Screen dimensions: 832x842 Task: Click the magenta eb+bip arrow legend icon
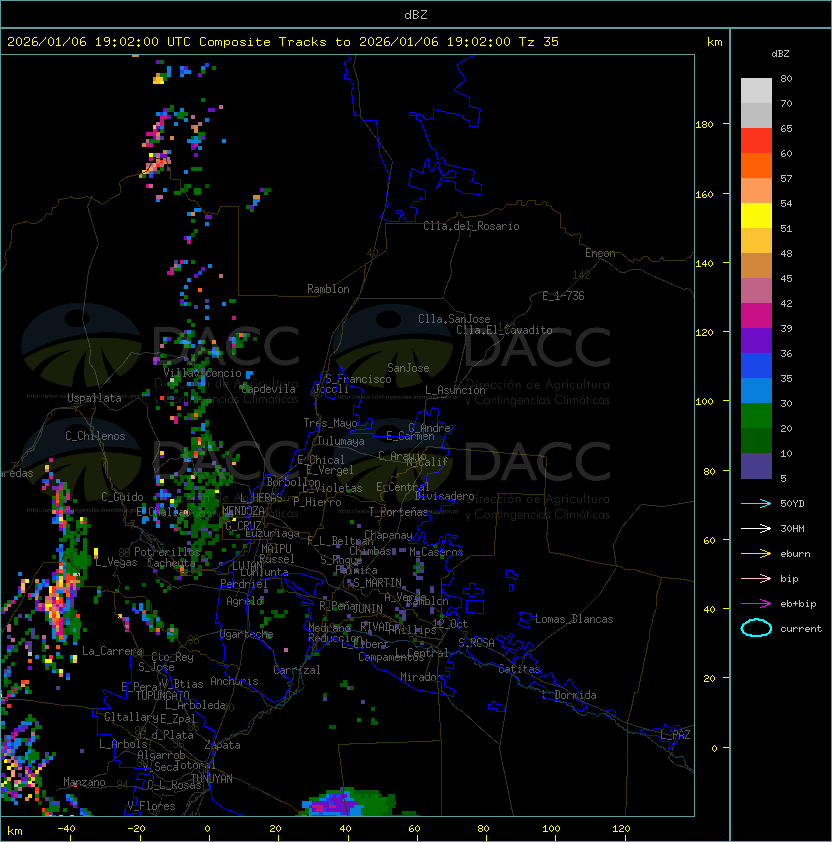pyautogui.click(x=756, y=604)
